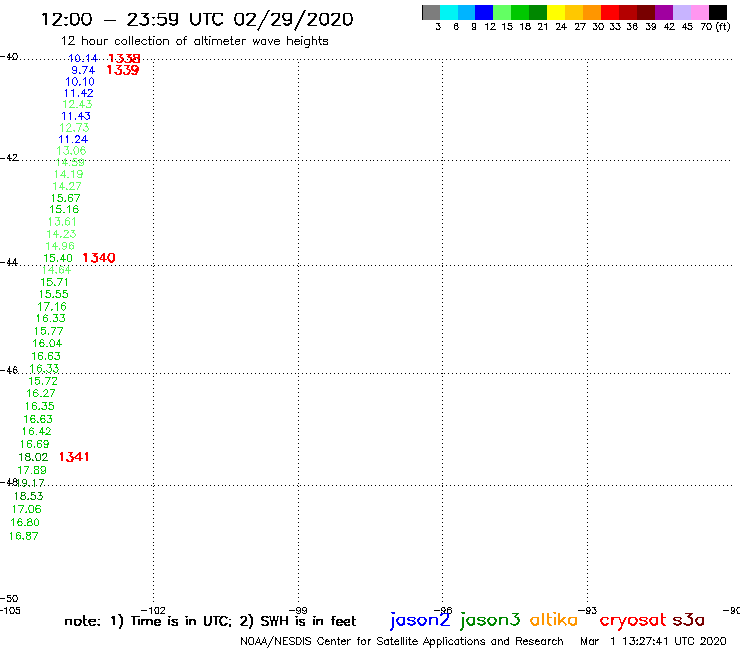Select the wave height value 16.80
The width and height of the screenshot is (740, 650).
(x=25, y=522)
